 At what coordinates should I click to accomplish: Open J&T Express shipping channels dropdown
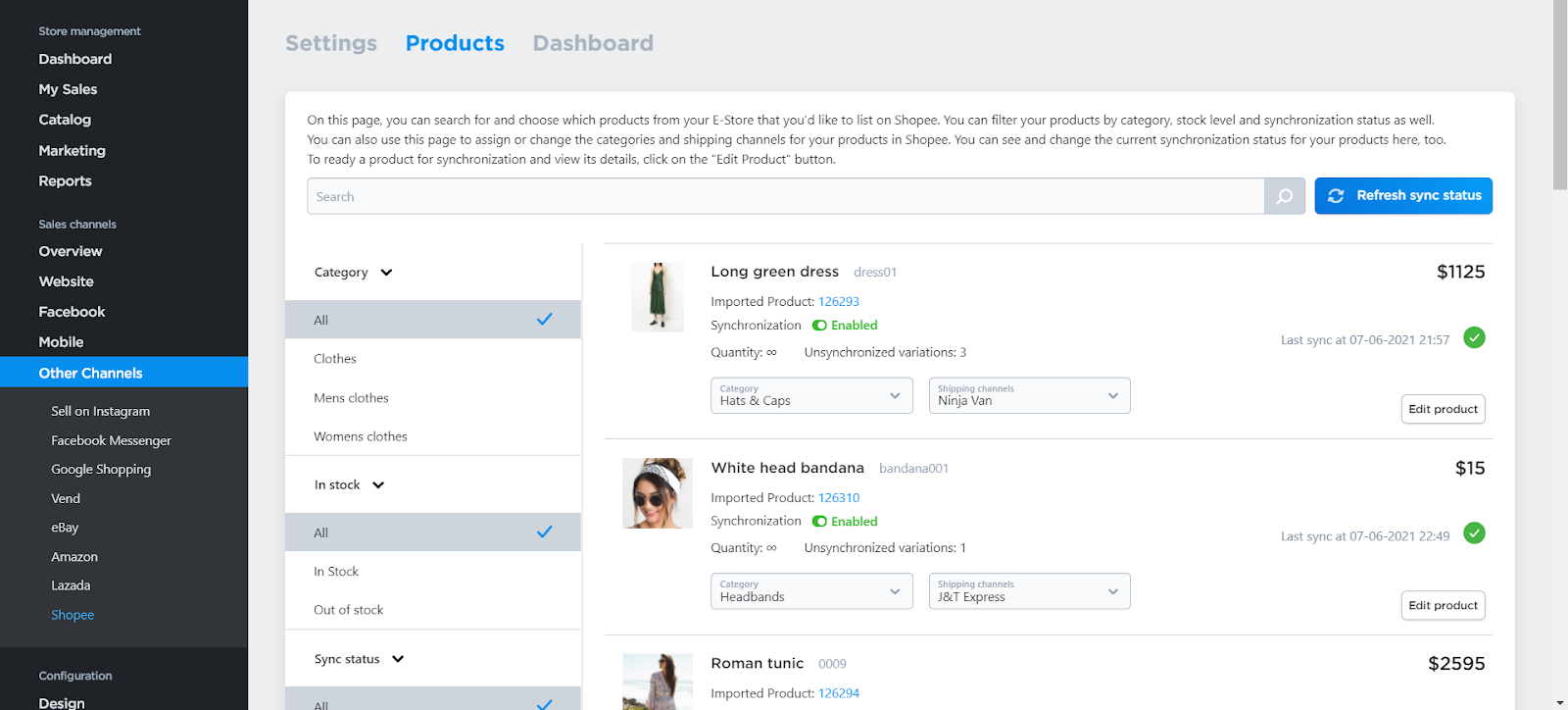pyautogui.click(x=1029, y=591)
